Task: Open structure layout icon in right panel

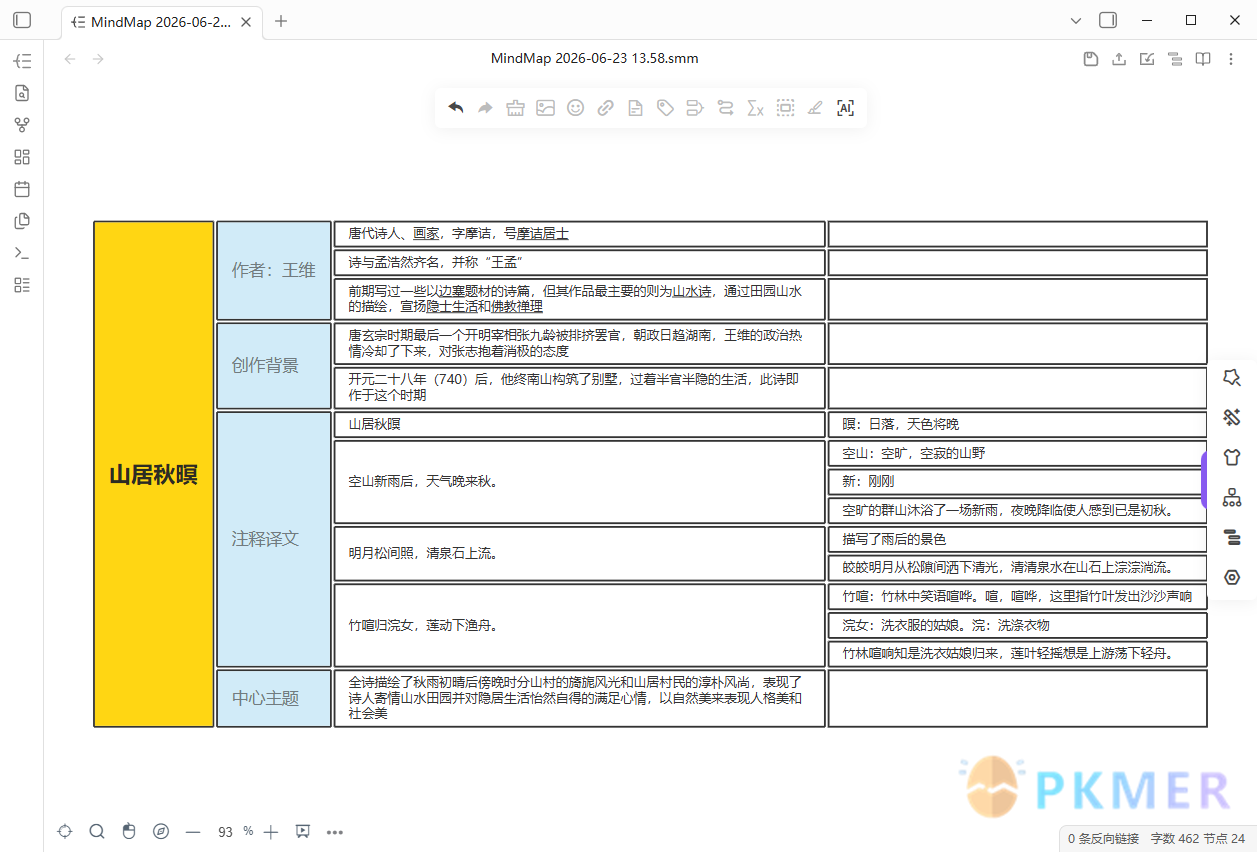Action: coord(1232,498)
